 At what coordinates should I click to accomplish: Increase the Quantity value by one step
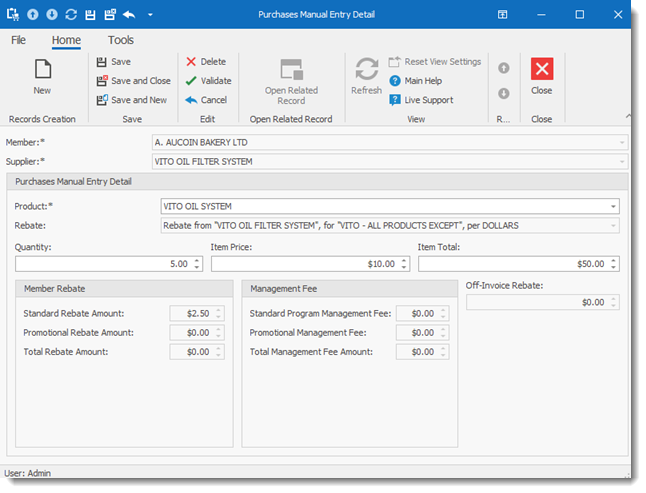pyautogui.click(x=197, y=260)
